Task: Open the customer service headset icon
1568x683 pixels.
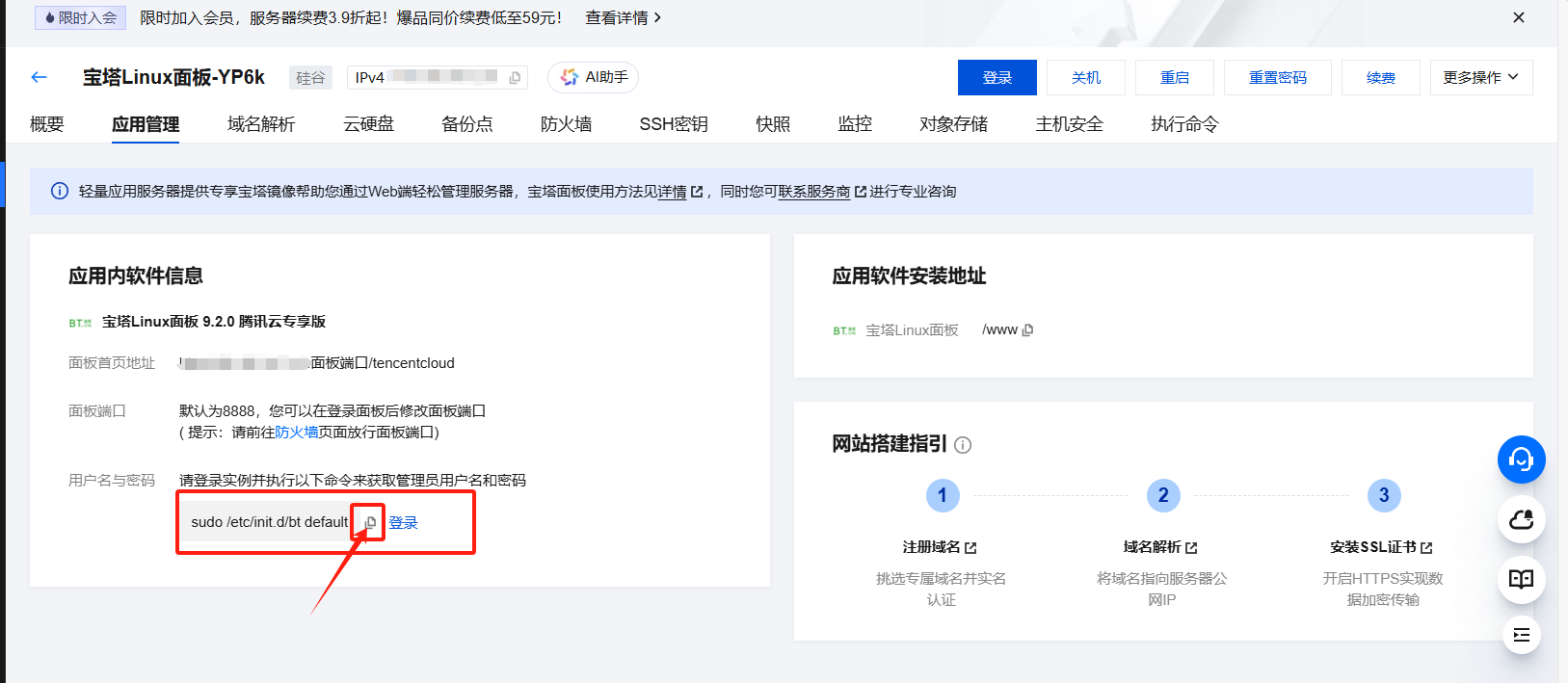Action: [1521, 460]
